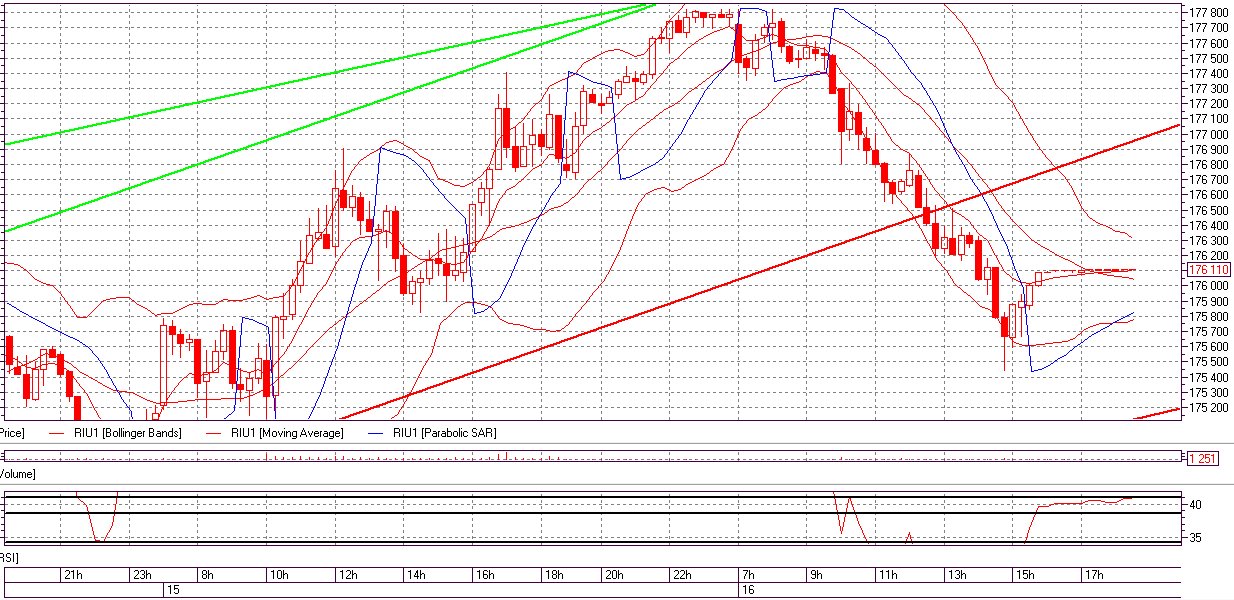
Task: Click the 177 800 price axis label
Action: tap(1207, 12)
